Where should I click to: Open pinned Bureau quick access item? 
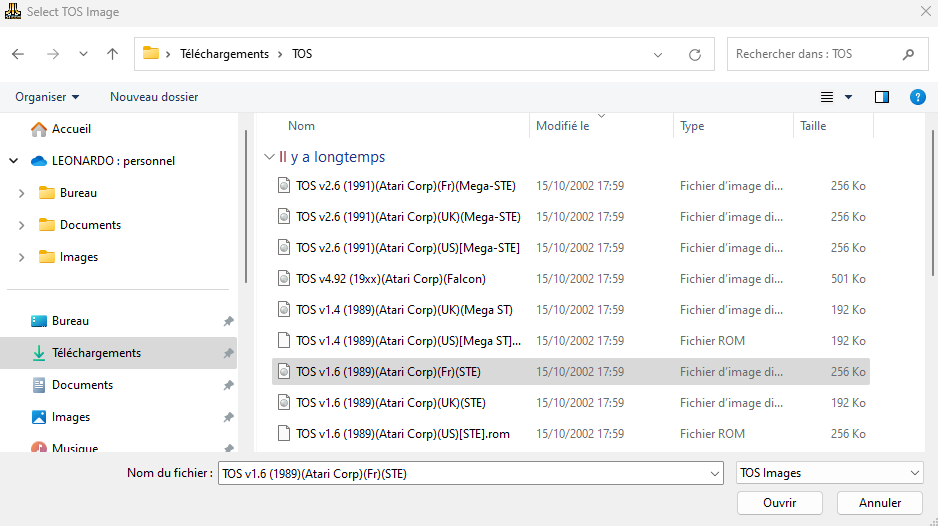70,321
